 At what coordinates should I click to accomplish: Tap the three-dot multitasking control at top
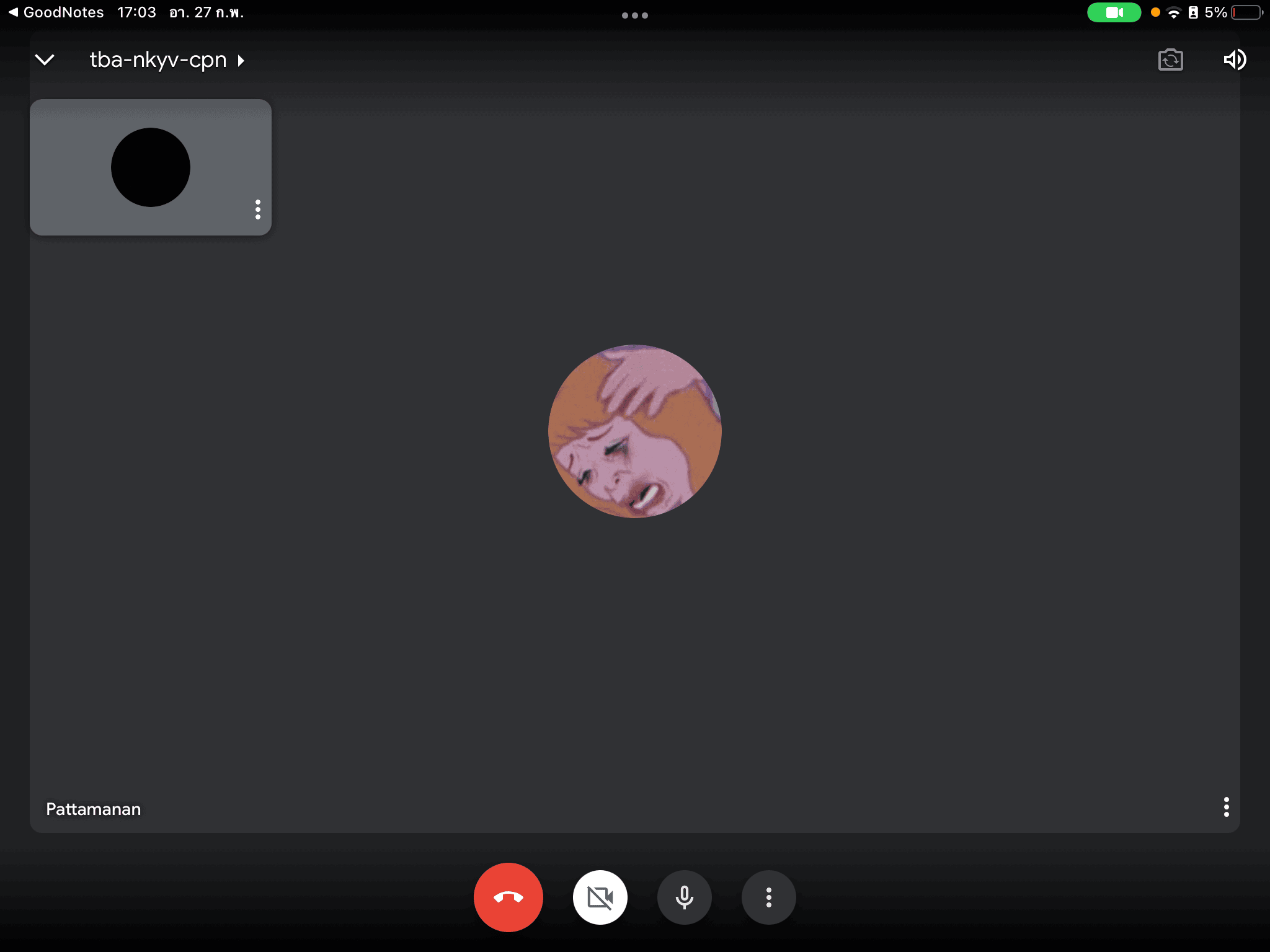pyautogui.click(x=634, y=15)
